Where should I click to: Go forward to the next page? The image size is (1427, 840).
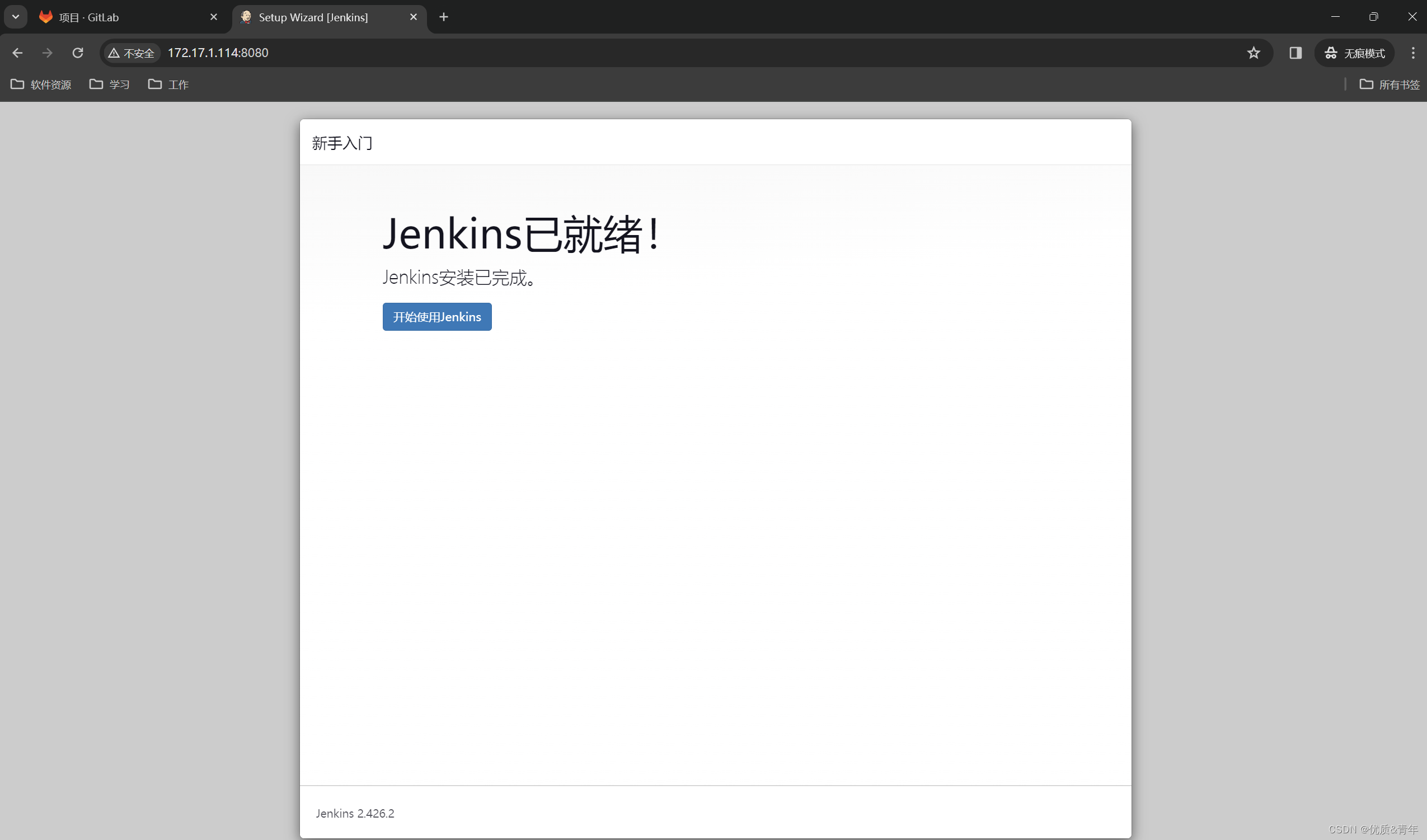coord(48,53)
